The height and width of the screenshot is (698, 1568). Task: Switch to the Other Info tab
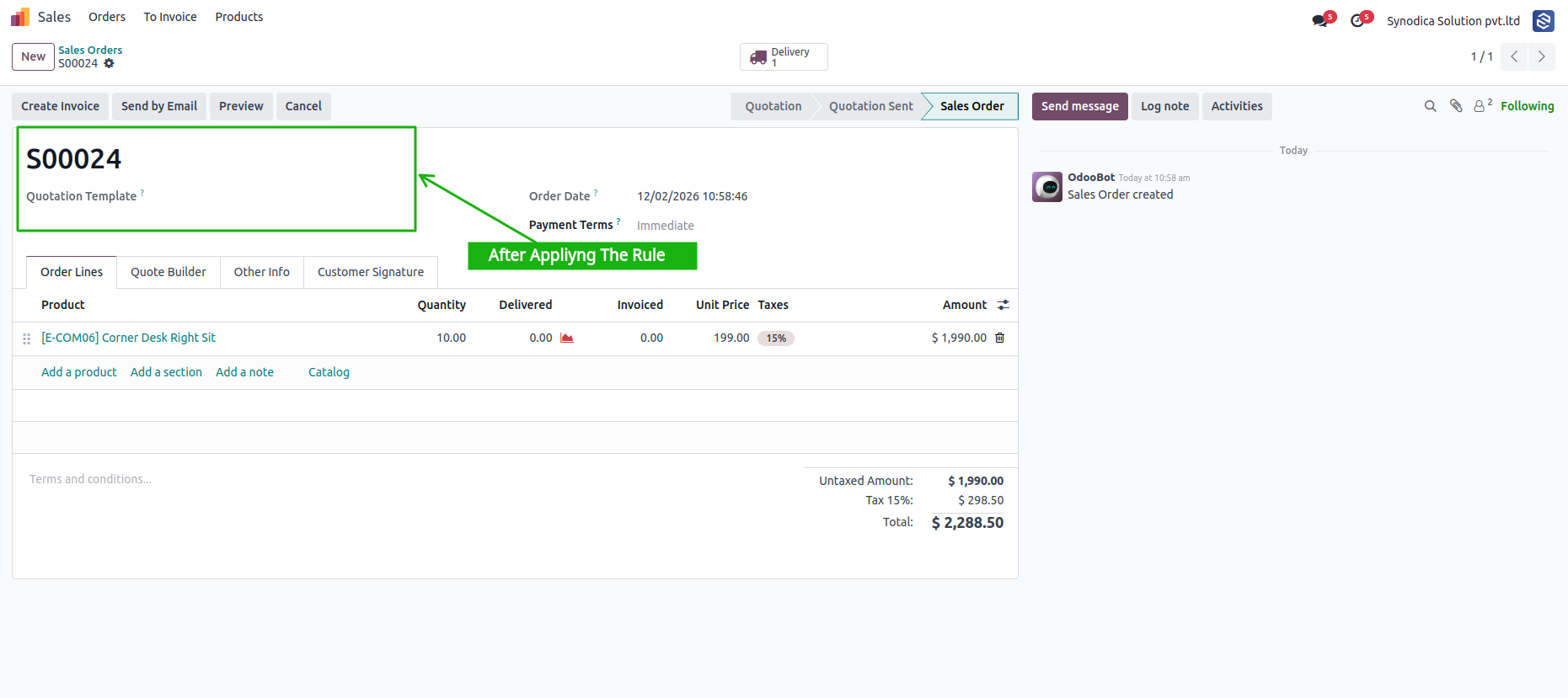[262, 272]
